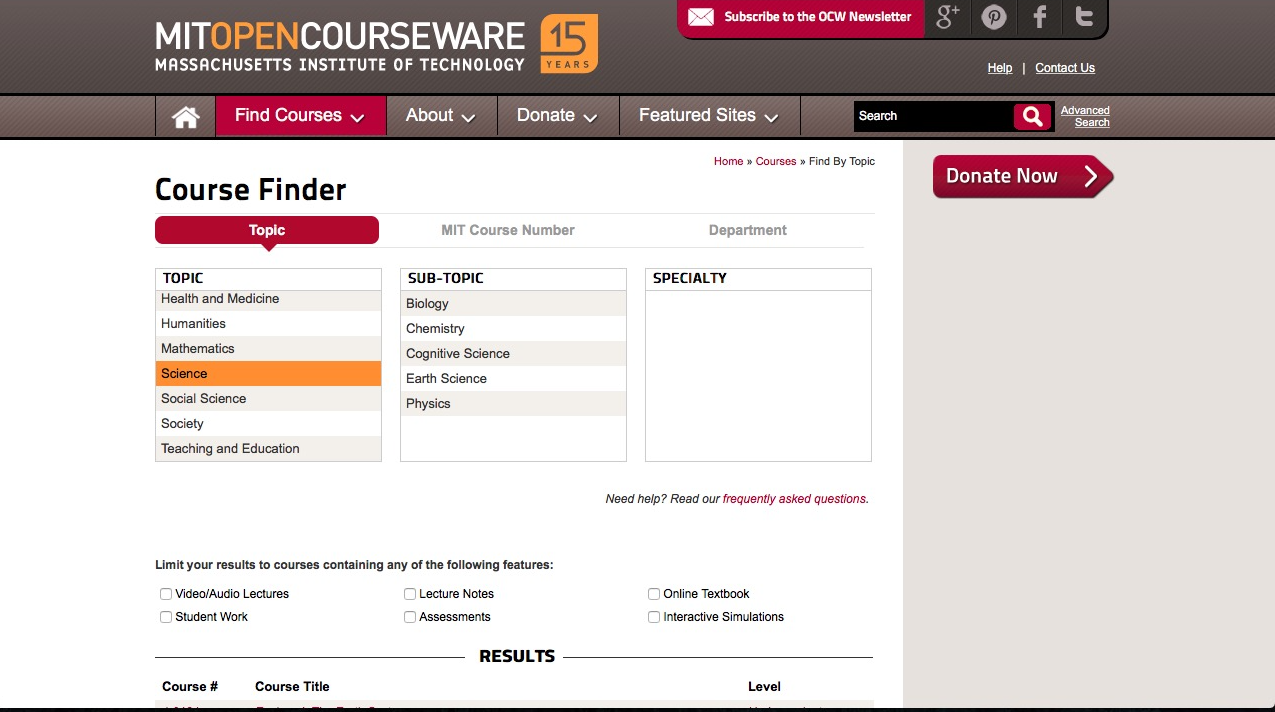Enable the Lecture Notes filter
This screenshot has width=1275, height=712.
pos(410,594)
